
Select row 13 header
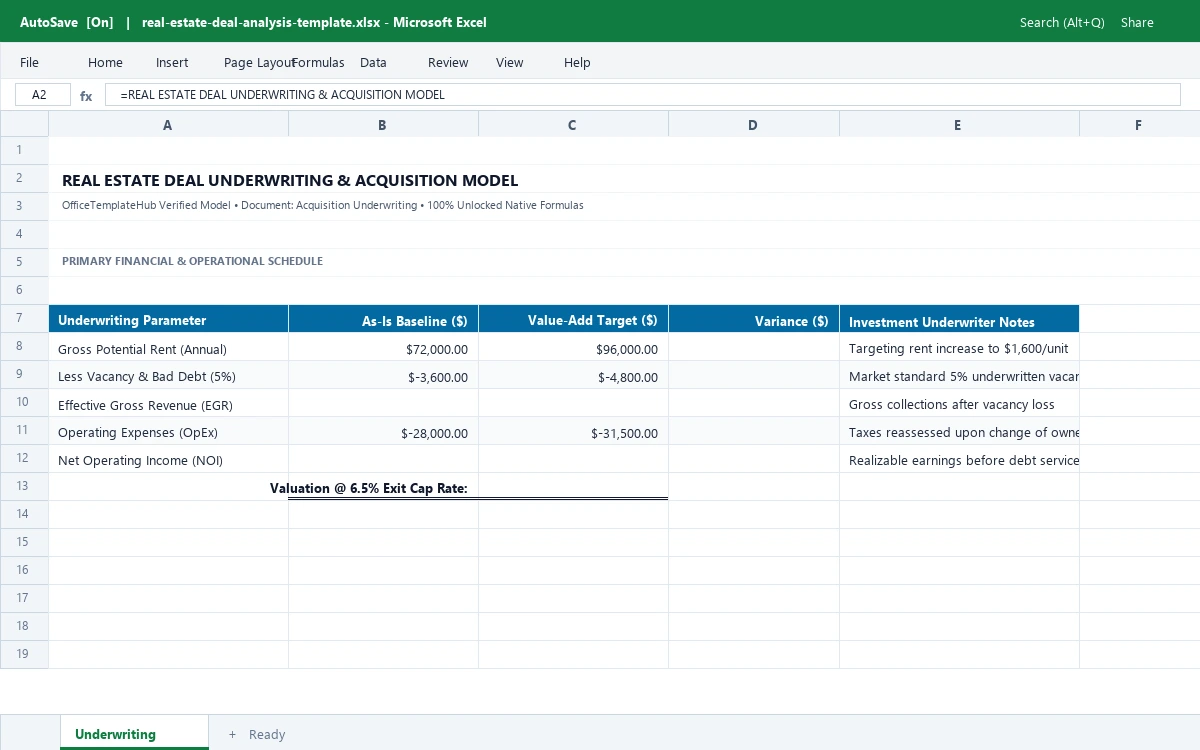pos(24,486)
